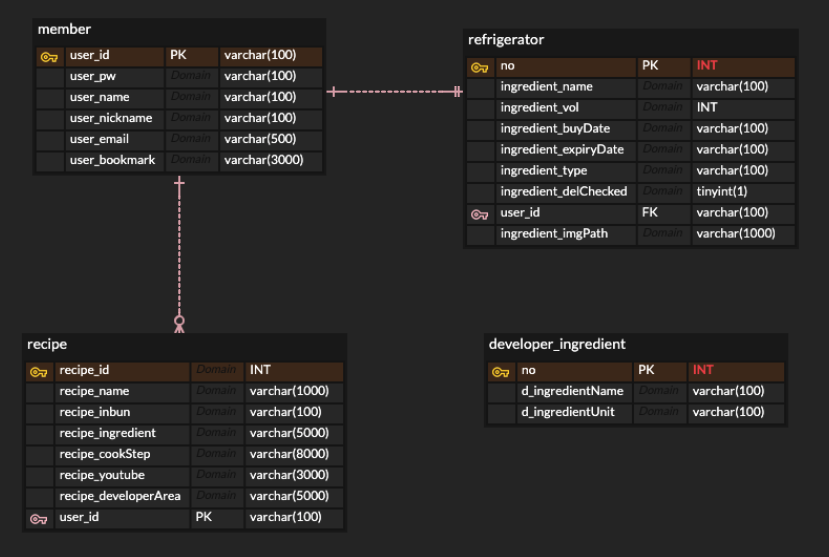Click the varchar(3000) type of user_bookmark
Screen dimensions: 829x557
(x=264, y=160)
